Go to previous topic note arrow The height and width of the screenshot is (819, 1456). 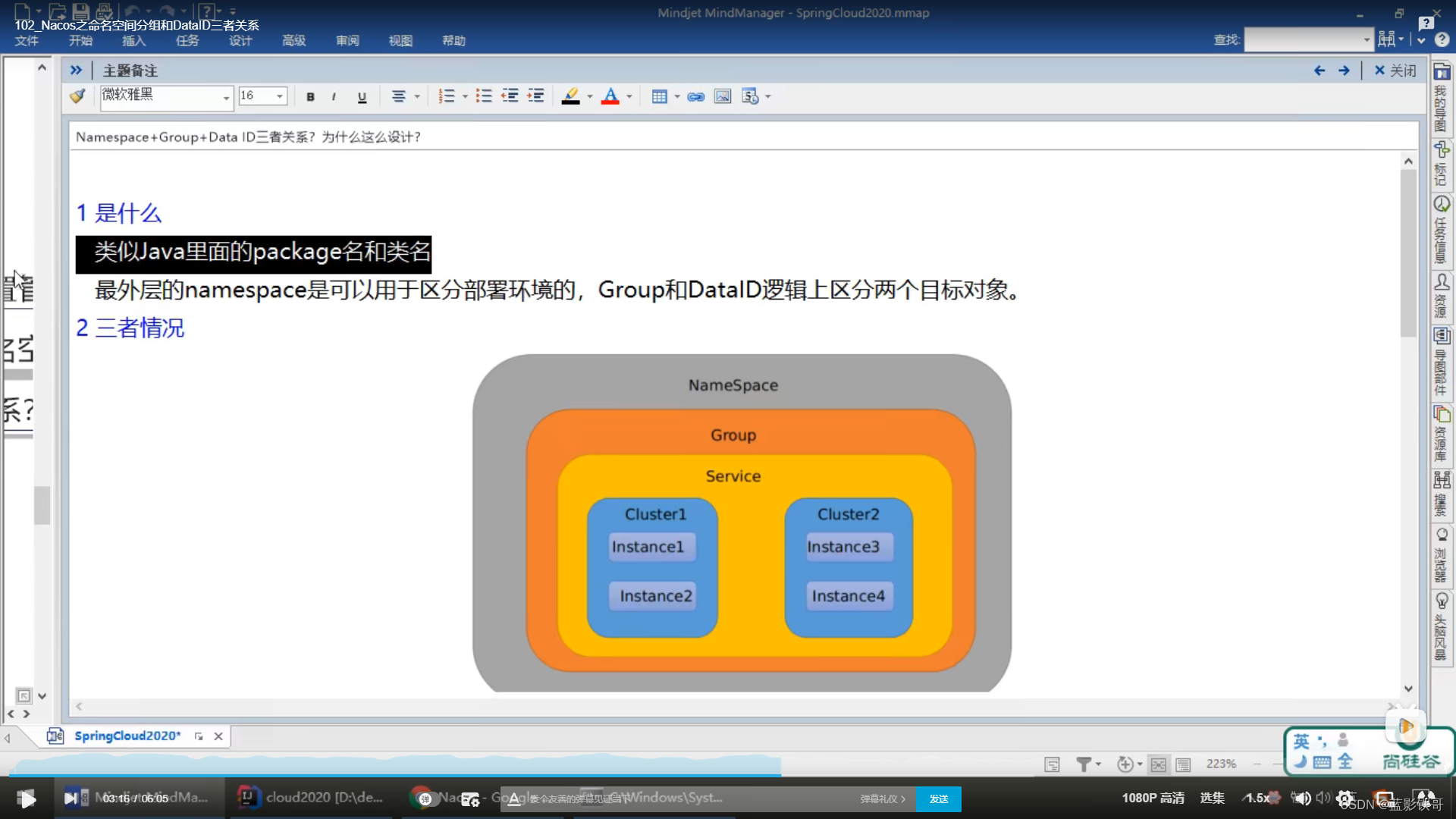[1319, 71]
